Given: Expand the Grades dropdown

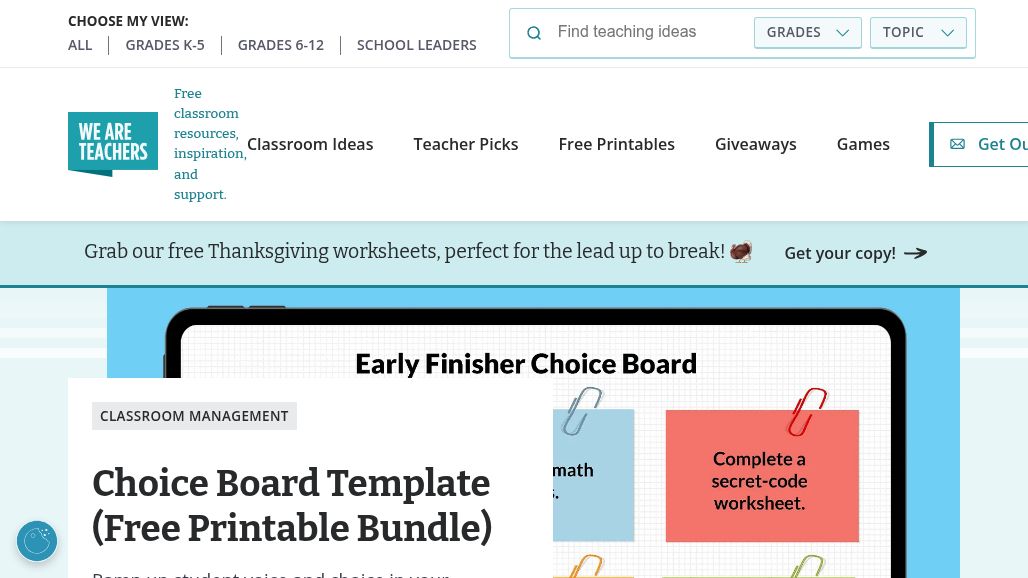Looking at the screenshot, I should pos(807,32).
